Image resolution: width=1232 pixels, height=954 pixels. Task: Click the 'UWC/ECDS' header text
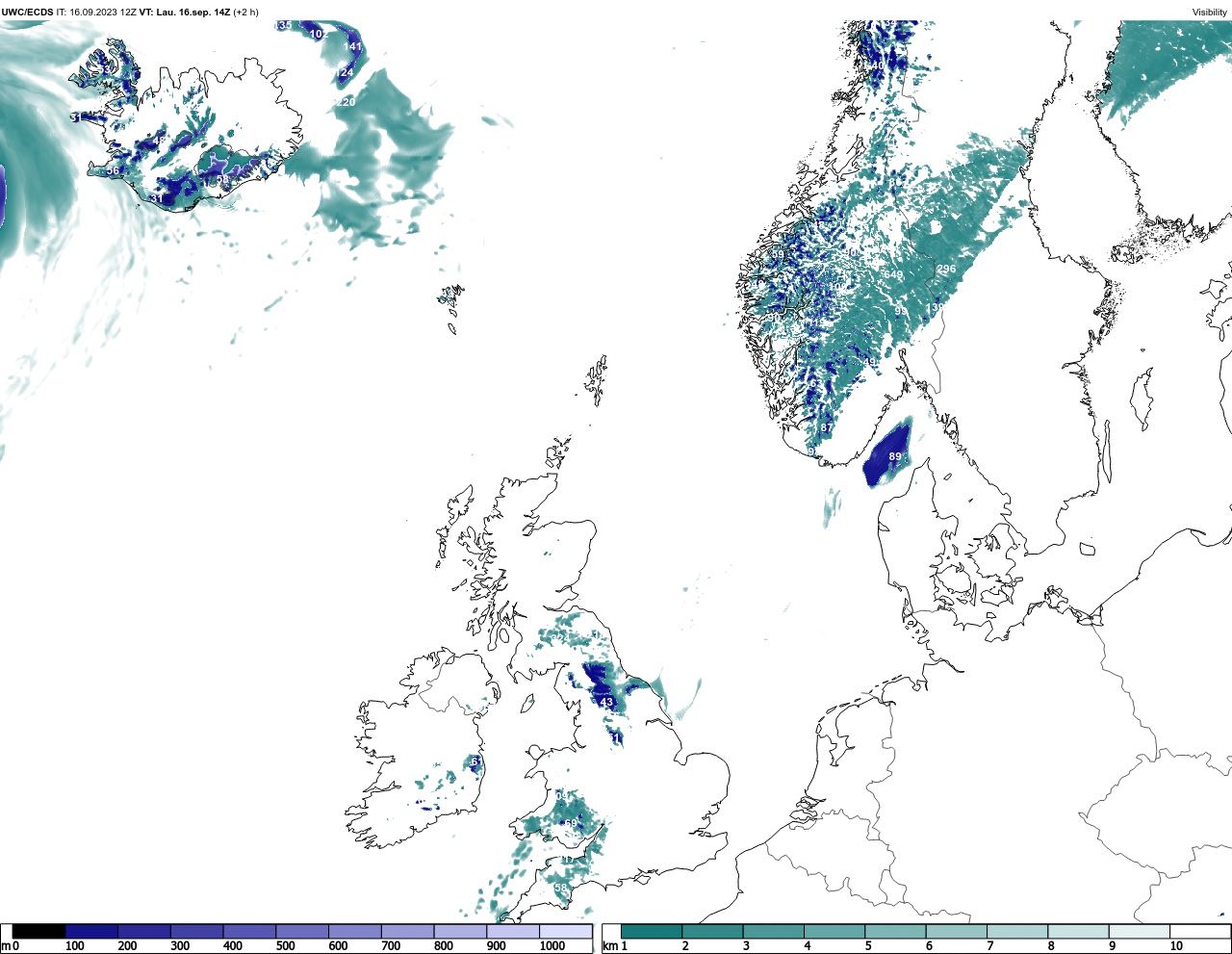[27, 13]
